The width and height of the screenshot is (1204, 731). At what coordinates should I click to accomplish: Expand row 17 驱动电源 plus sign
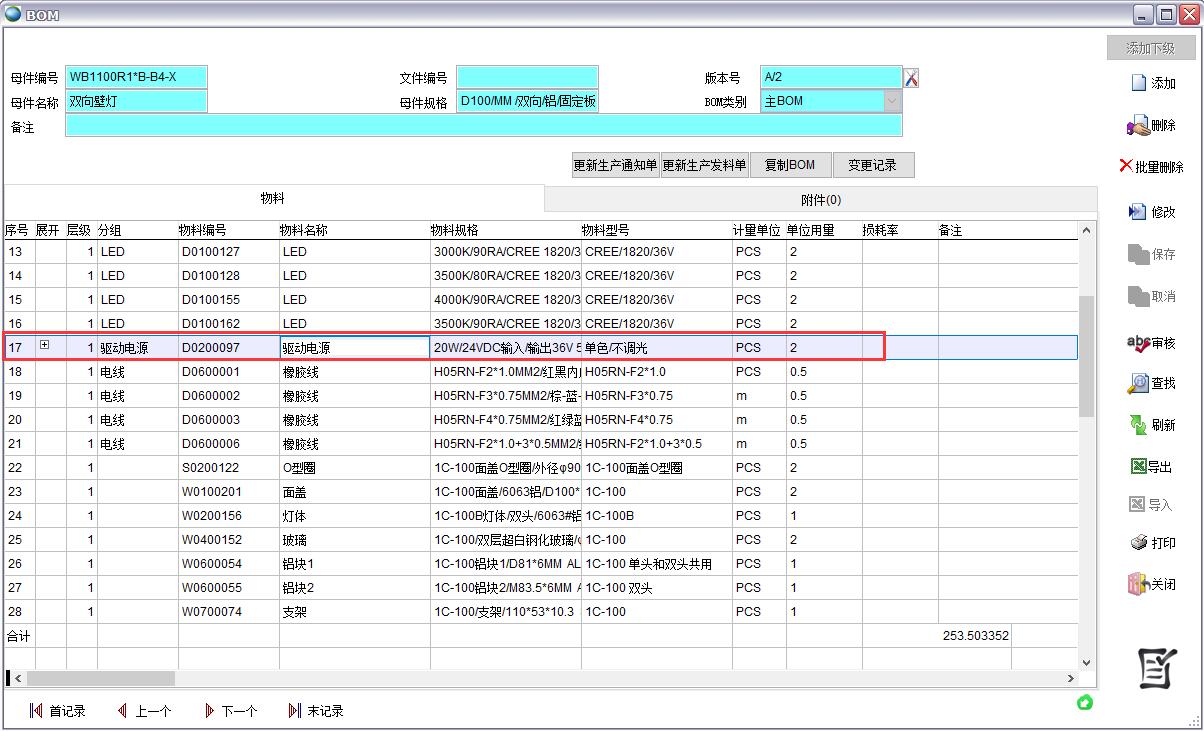pyautogui.click(x=44, y=345)
